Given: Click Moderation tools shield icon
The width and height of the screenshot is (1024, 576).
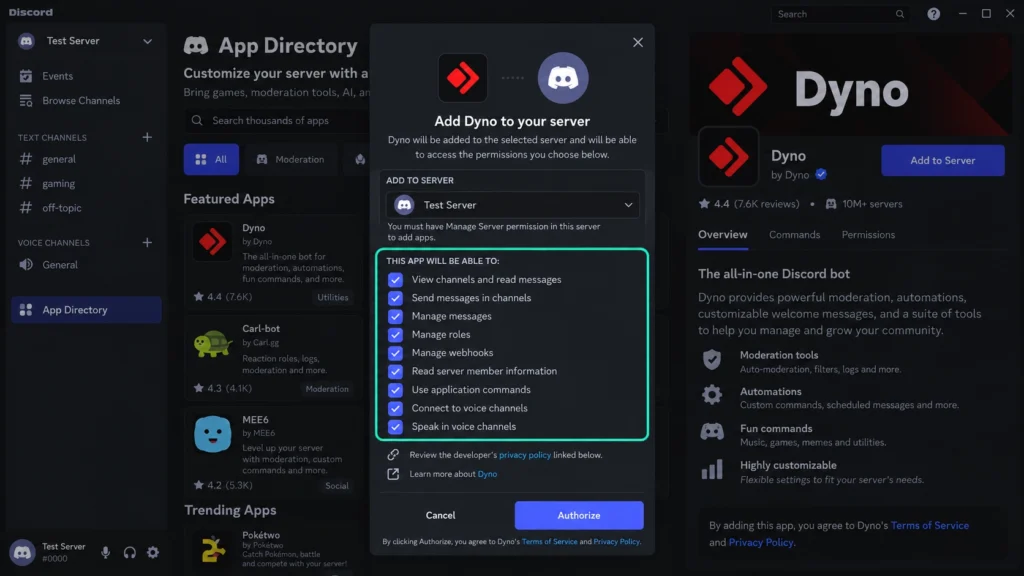Looking at the screenshot, I should click(x=712, y=360).
